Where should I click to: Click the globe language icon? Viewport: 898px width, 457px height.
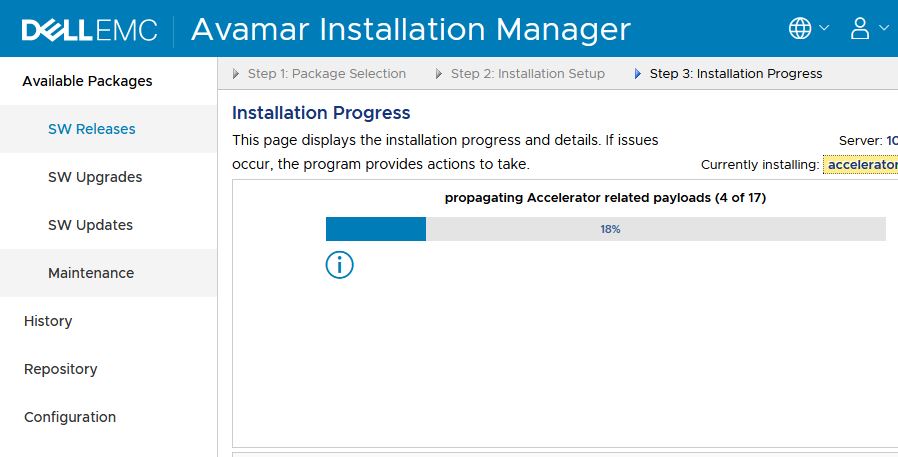tap(800, 28)
